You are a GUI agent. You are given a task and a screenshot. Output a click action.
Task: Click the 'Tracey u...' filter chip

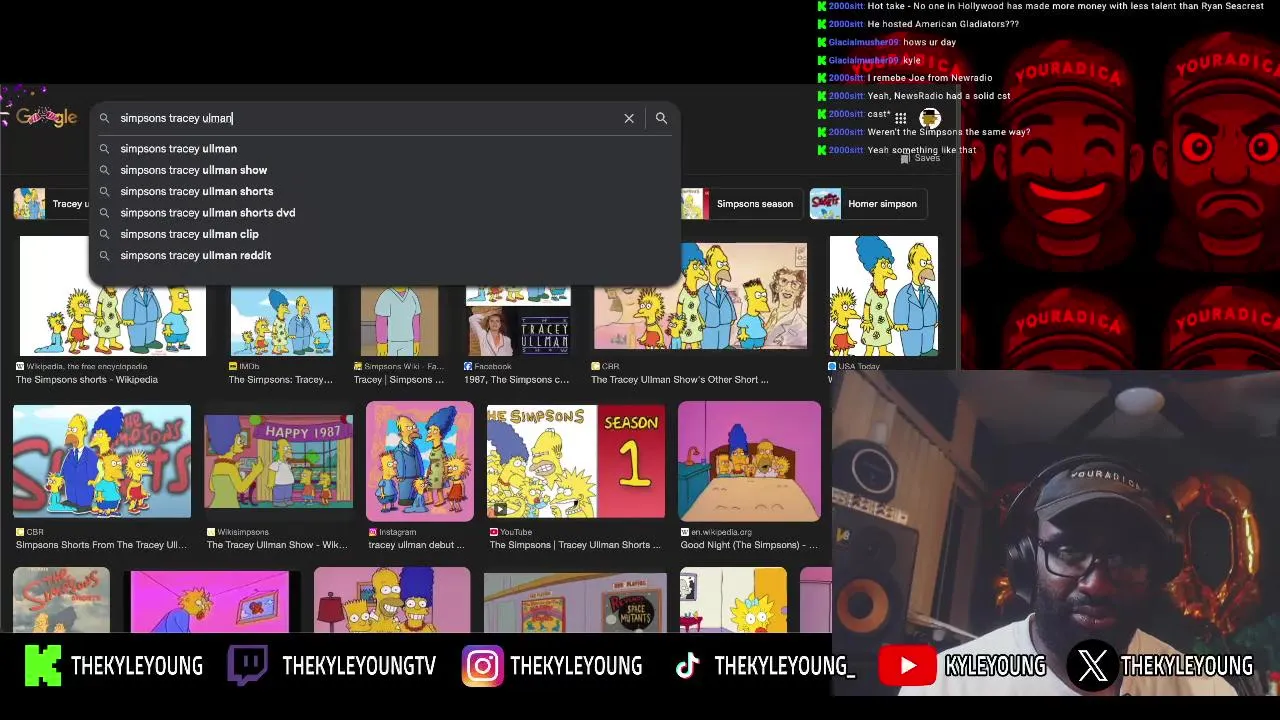click(52, 204)
